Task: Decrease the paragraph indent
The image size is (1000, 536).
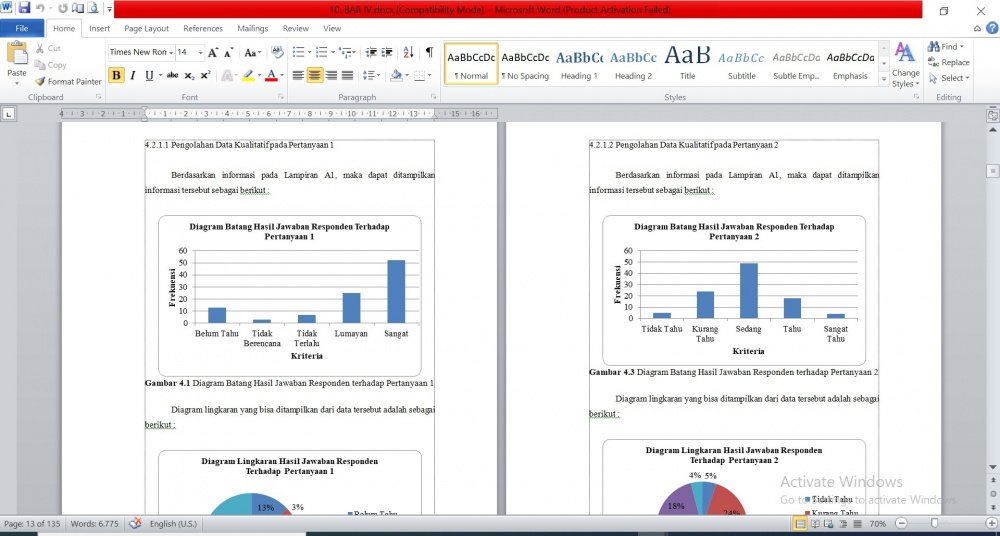Action: point(371,52)
